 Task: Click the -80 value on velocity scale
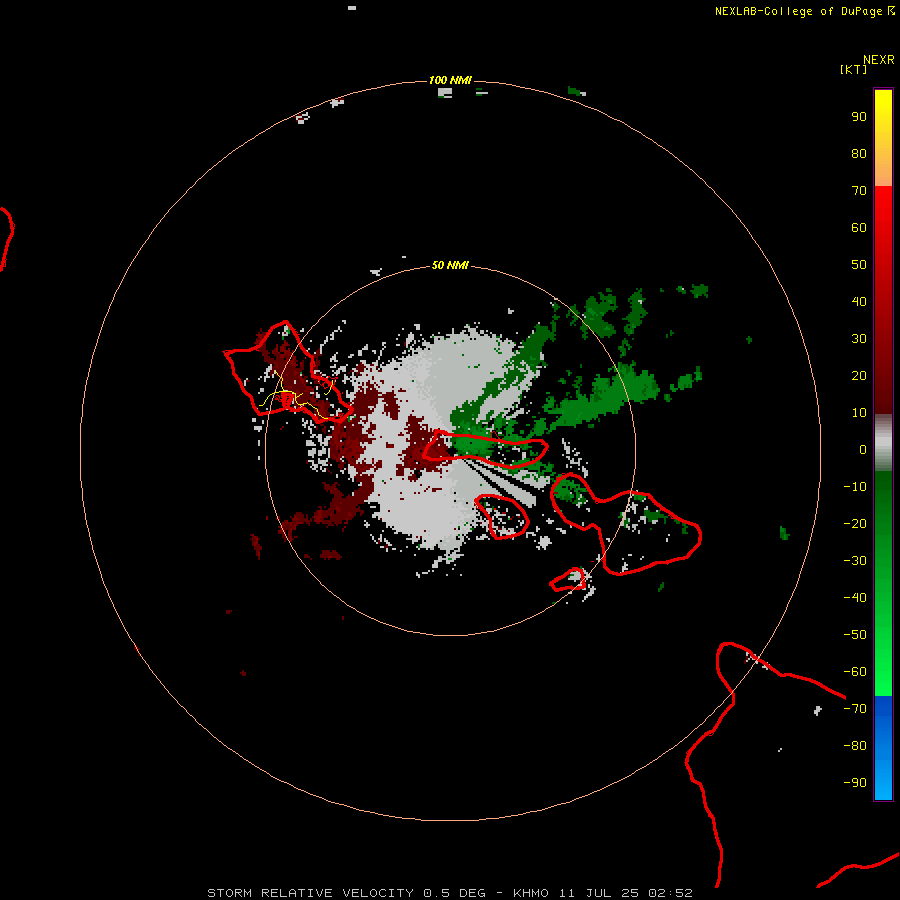click(855, 746)
